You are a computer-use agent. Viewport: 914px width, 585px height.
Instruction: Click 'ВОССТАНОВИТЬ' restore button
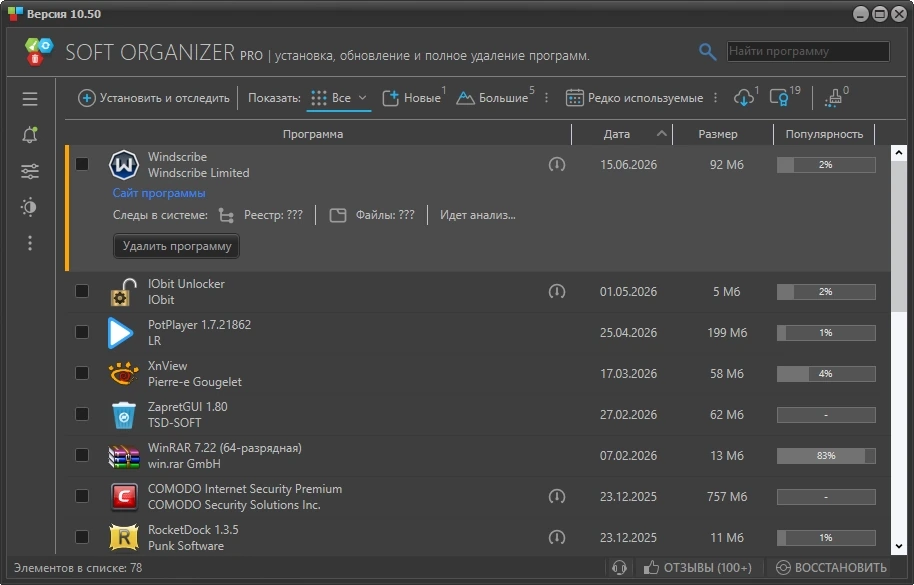tap(832, 568)
